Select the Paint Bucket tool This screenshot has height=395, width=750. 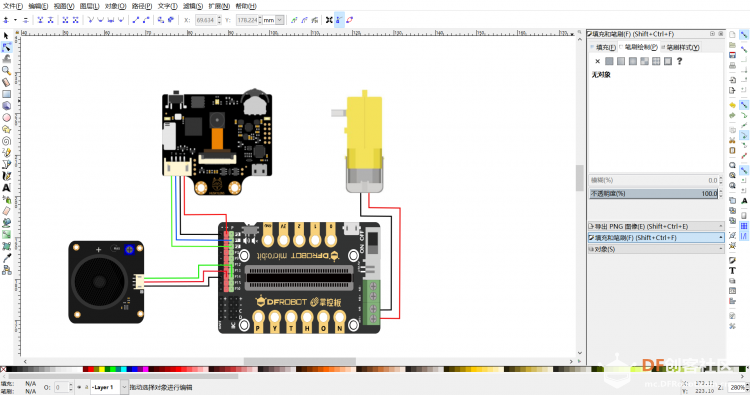point(6,223)
